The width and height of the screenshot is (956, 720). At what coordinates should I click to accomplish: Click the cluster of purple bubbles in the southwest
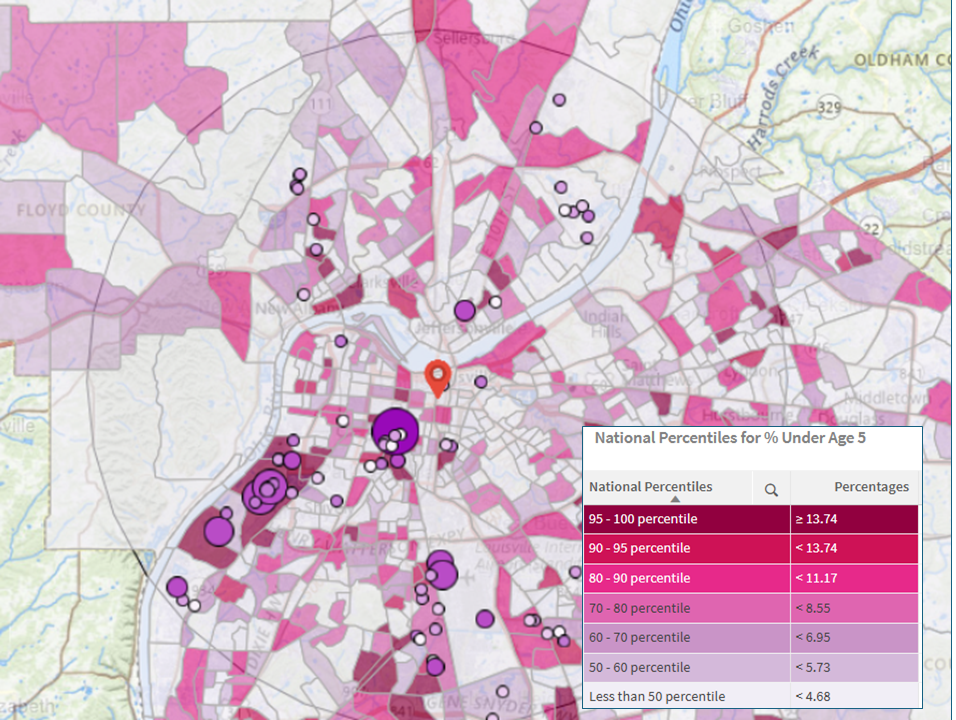pos(263,490)
